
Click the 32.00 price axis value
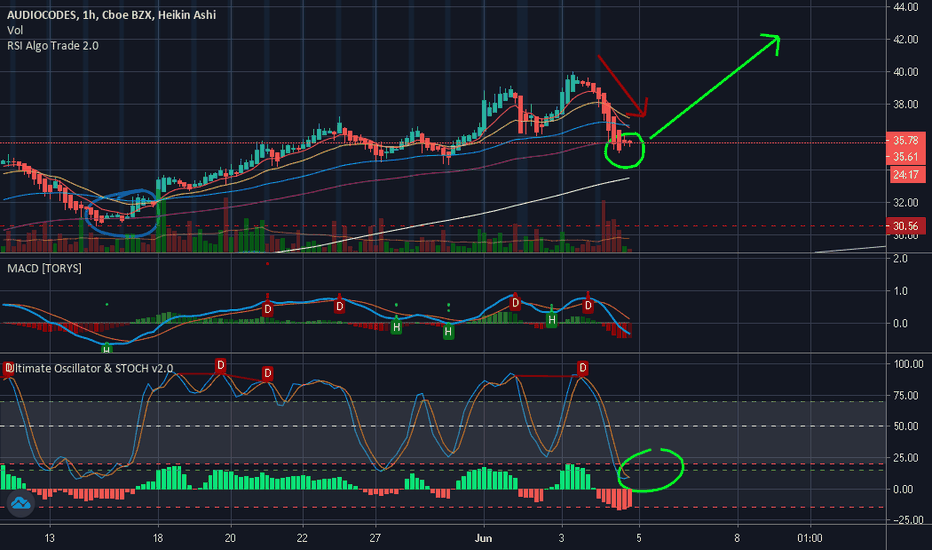(906, 203)
